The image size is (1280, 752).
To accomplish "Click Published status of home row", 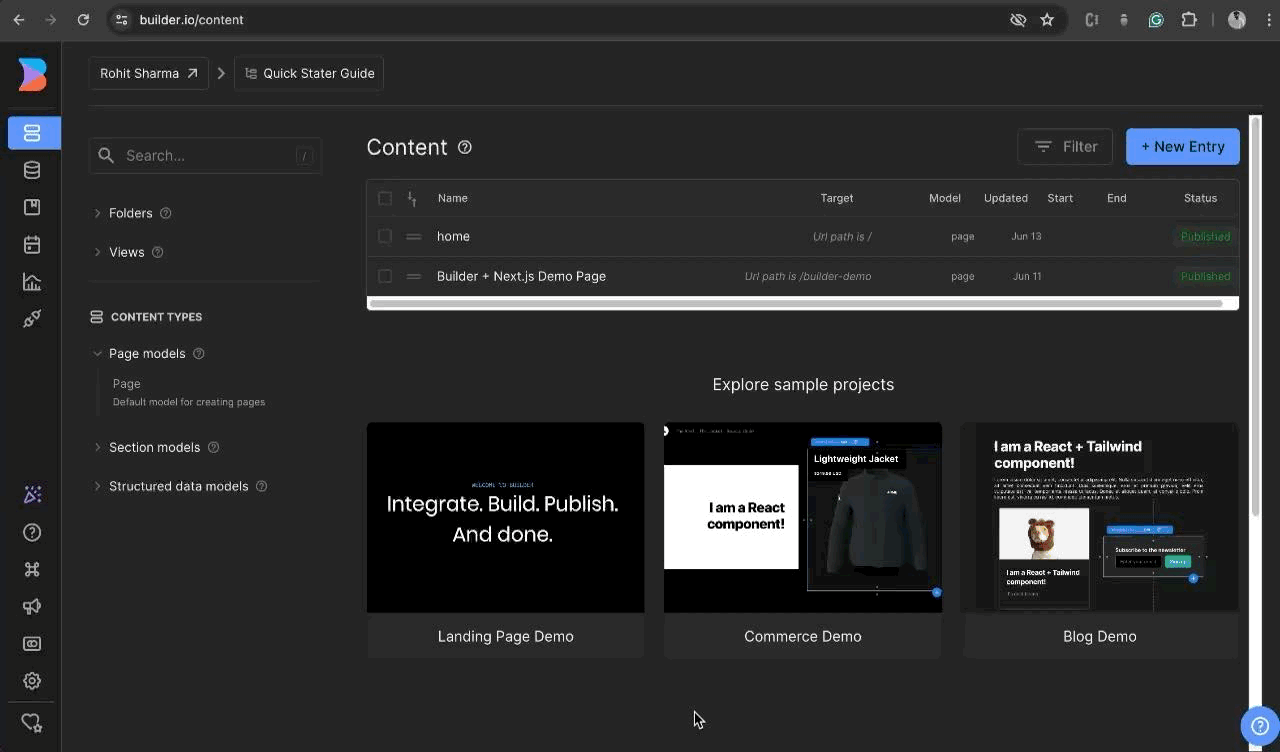I will pyautogui.click(x=1205, y=236).
